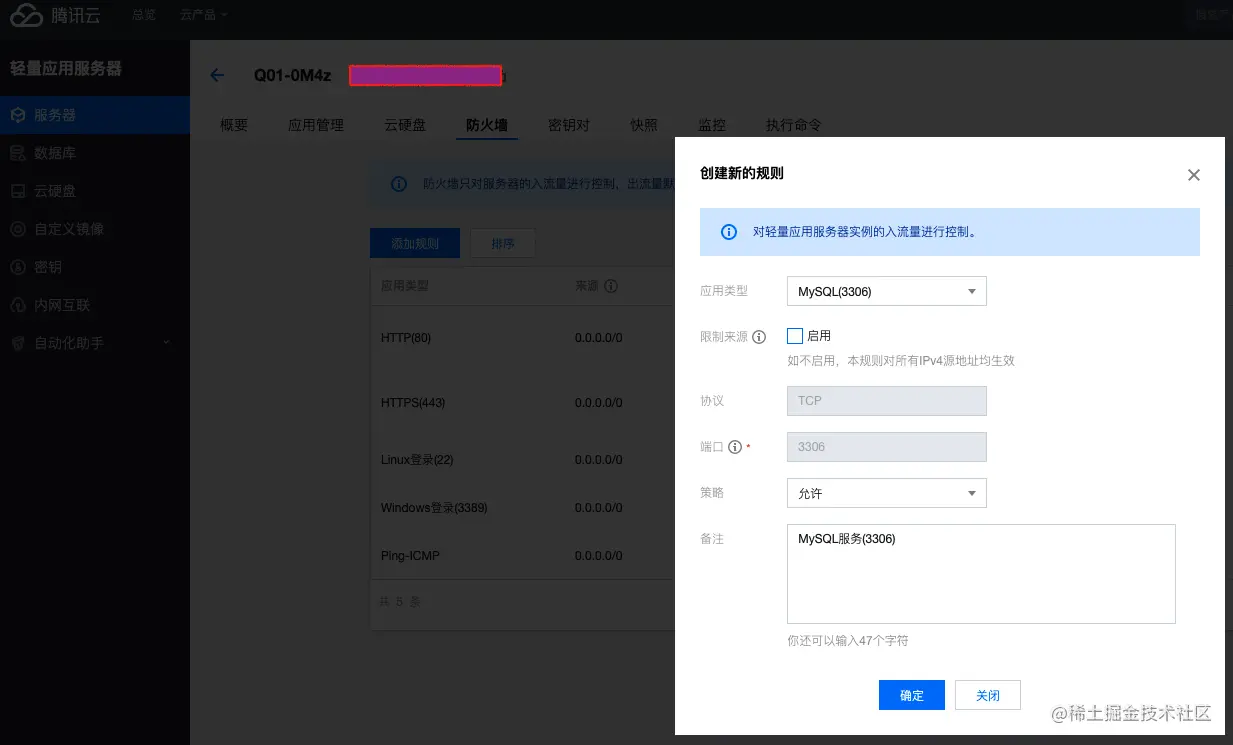Click the 内网互联 sidebar icon
The height and width of the screenshot is (745, 1233).
(16, 305)
